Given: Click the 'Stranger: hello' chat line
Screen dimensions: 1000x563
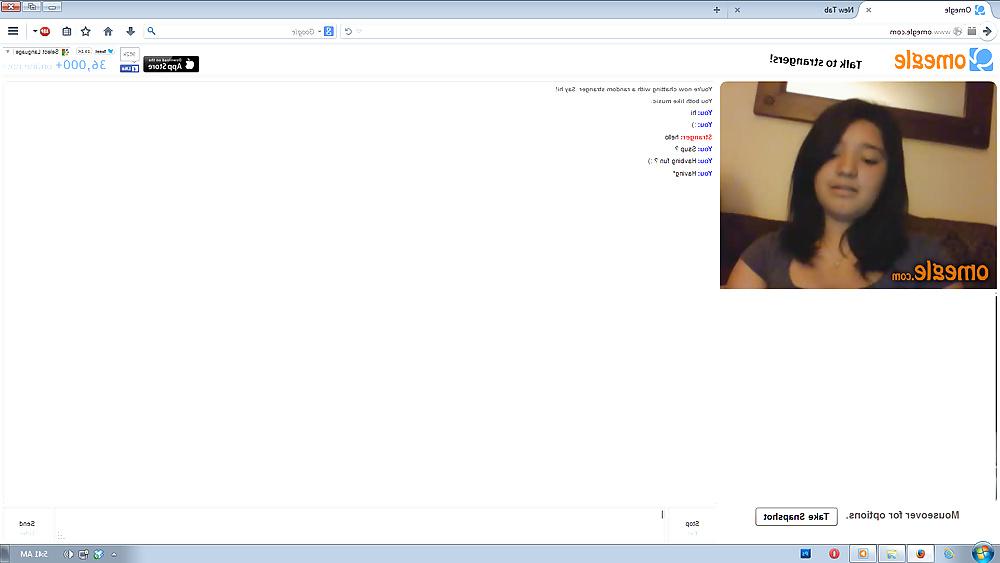Looking at the screenshot, I should tap(688, 137).
